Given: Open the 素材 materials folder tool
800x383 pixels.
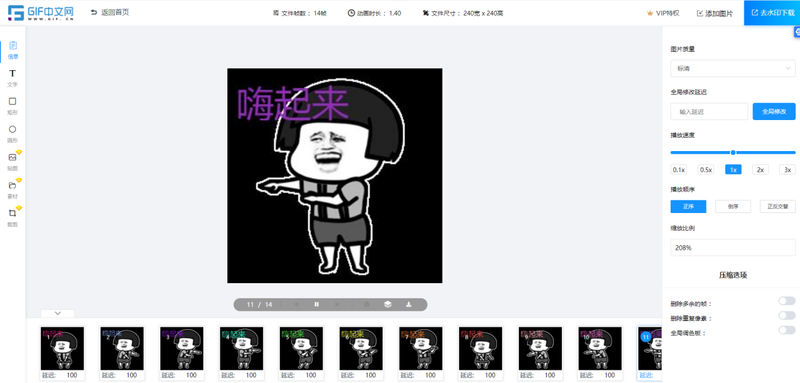Looking at the screenshot, I should (x=13, y=189).
